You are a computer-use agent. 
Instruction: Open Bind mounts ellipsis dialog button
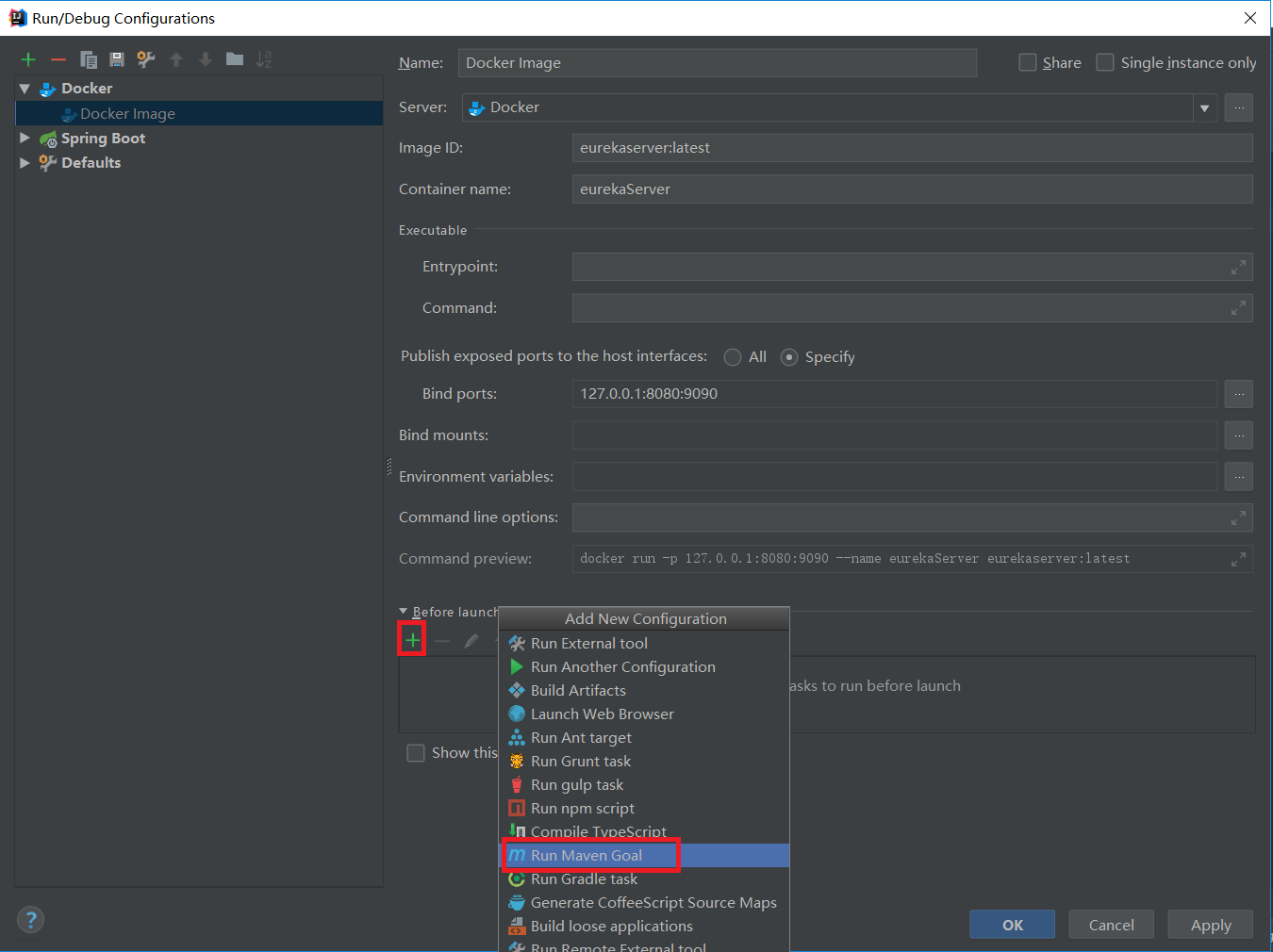pos(1239,435)
